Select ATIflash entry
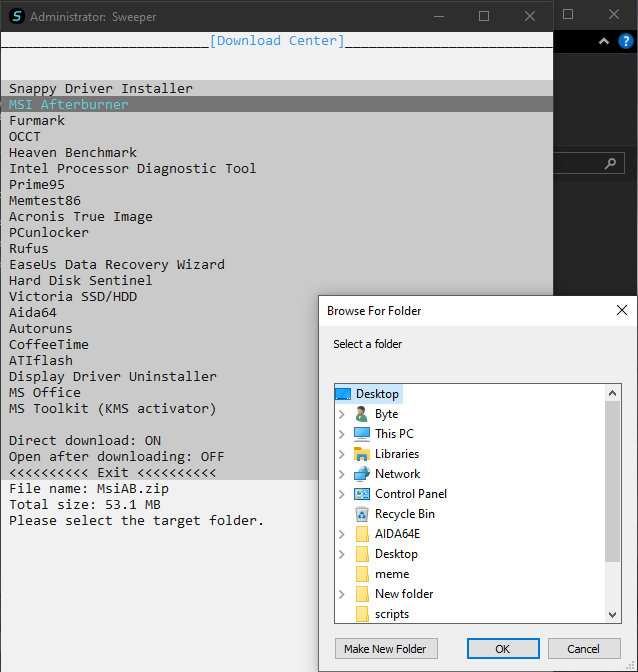This screenshot has width=638, height=672. pyautogui.click(x=41, y=360)
